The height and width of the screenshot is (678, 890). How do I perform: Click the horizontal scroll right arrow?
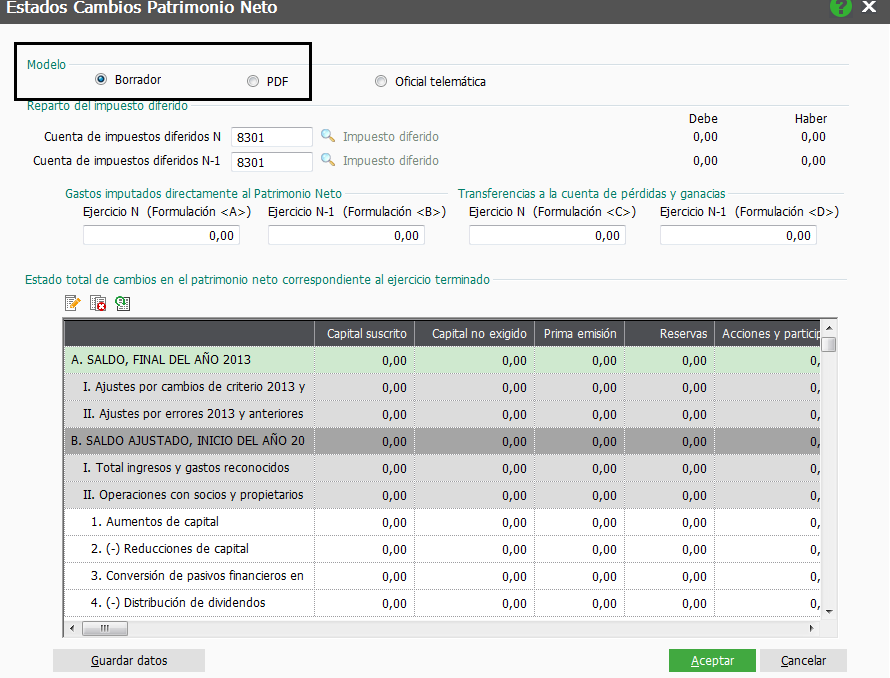(812, 629)
